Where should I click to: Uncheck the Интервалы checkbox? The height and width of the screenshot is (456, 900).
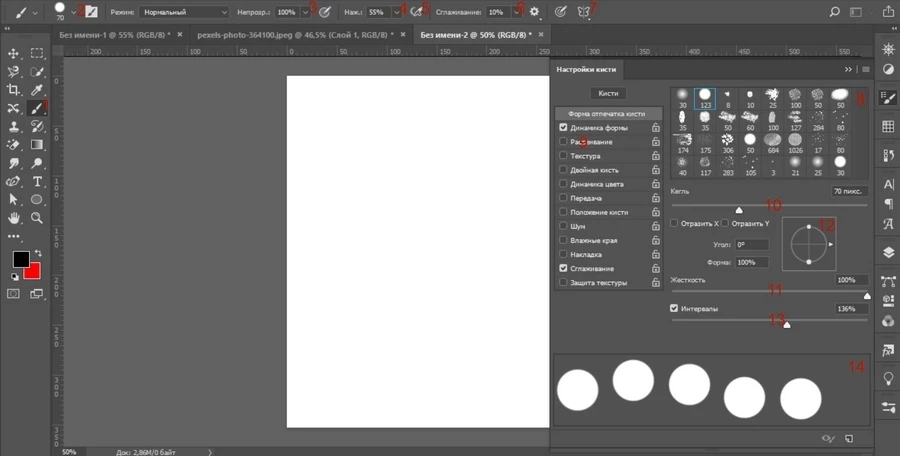675,309
